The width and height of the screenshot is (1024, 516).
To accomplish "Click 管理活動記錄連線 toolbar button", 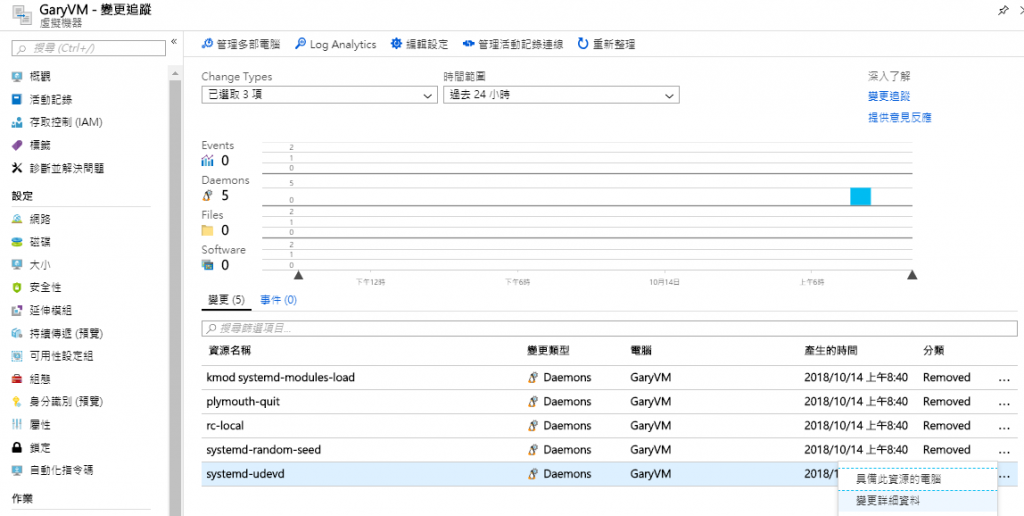I will click(513, 44).
